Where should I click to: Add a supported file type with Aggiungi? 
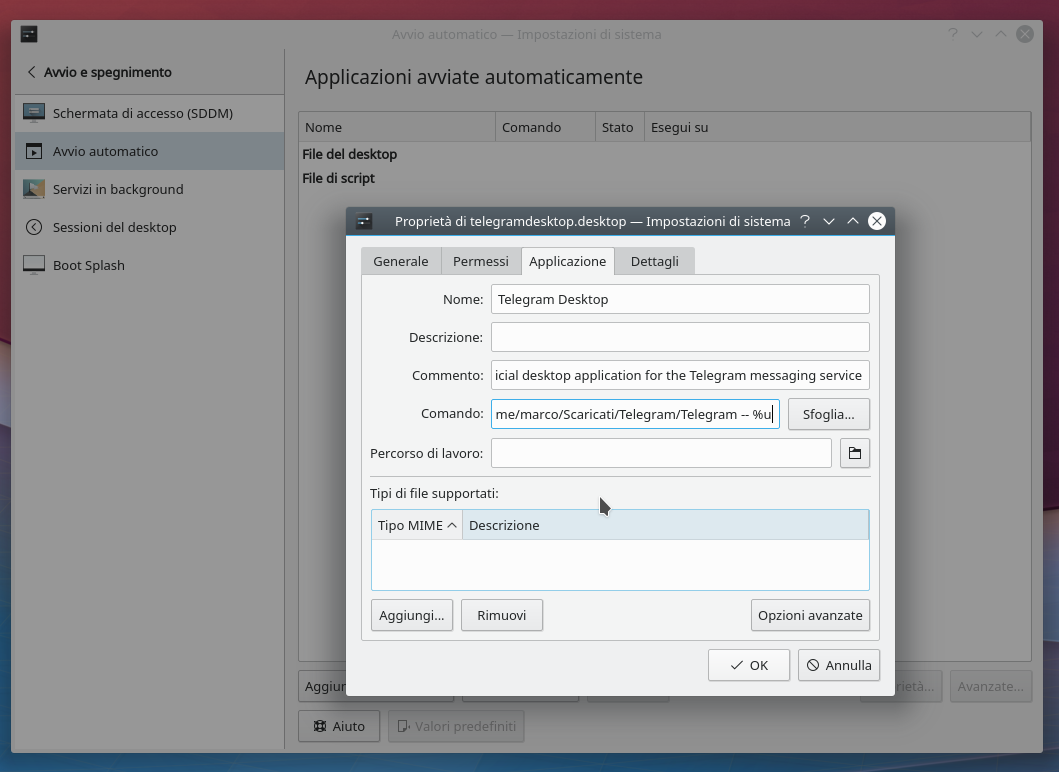pyautogui.click(x=412, y=615)
